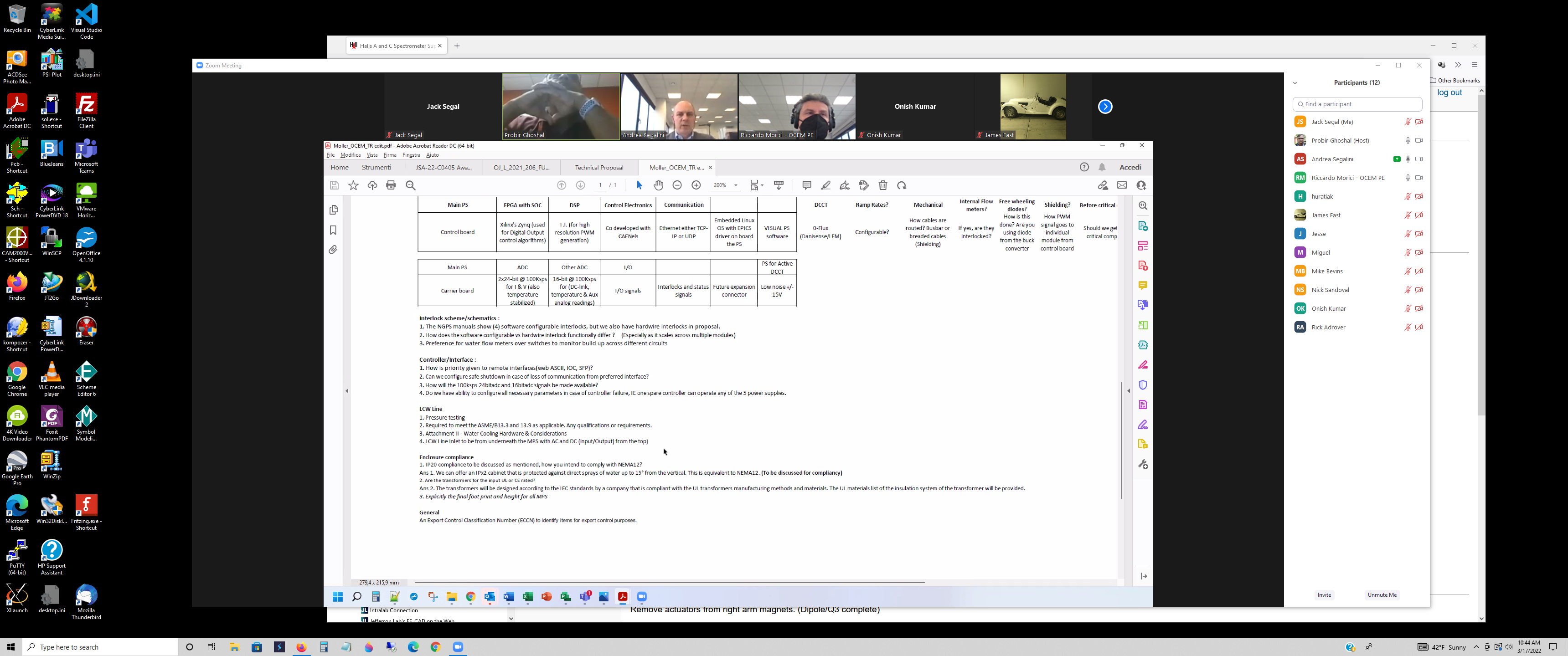Screen dimensions: 1568x656
Task: Show hidden system tray icons caret
Action: (1476, 647)
